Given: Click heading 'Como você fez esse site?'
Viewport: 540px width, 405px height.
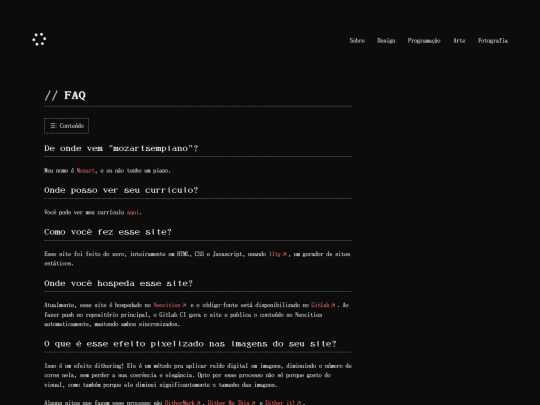Looking at the screenshot, I should click(x=108, y=232).
